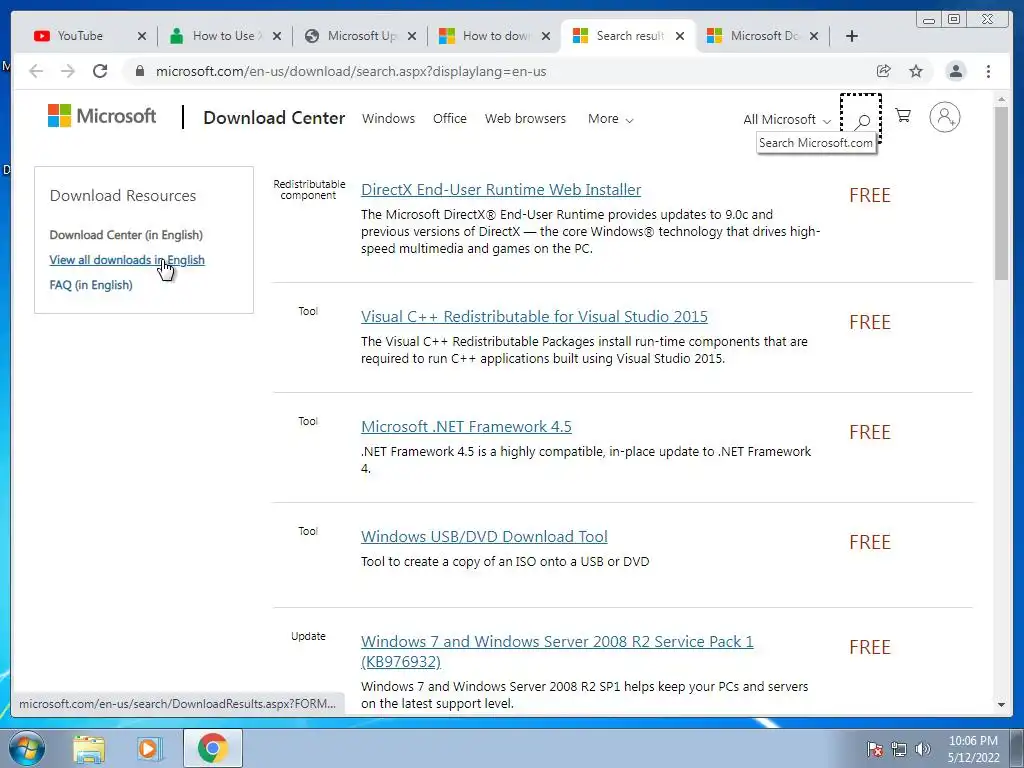Viewport: 1024px width, 768px height.
Task: Click the share page icon in address bar
Action: pos(884,71)
